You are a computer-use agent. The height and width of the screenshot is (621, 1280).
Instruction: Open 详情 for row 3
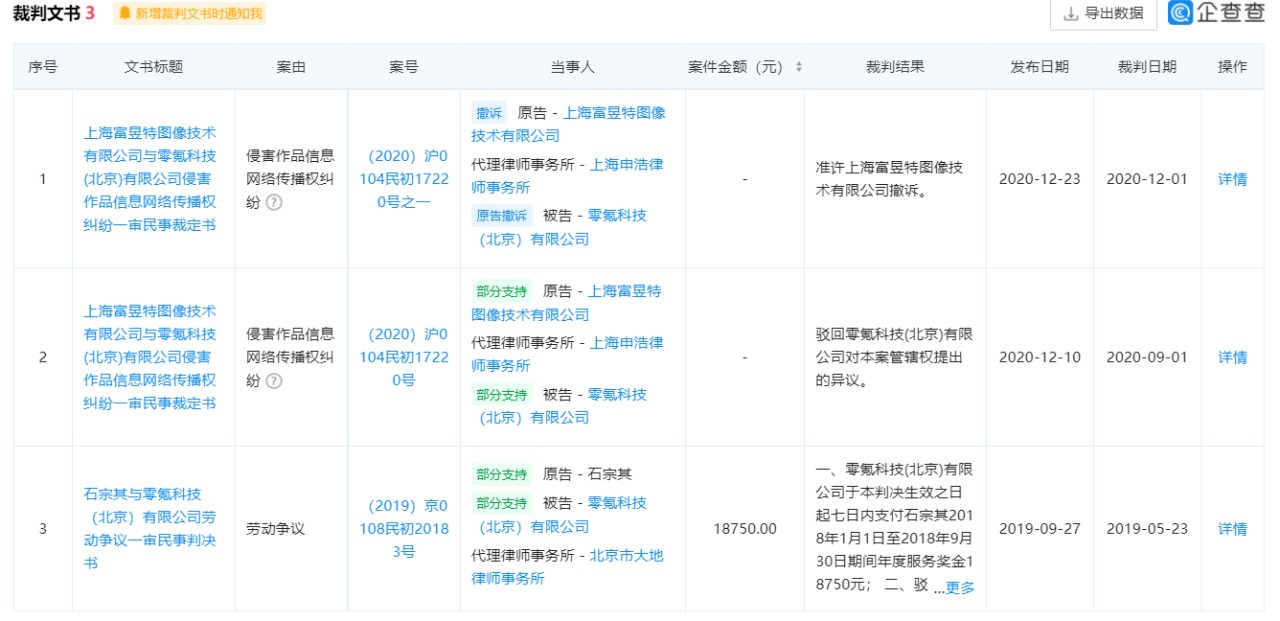pos(1232,529)
